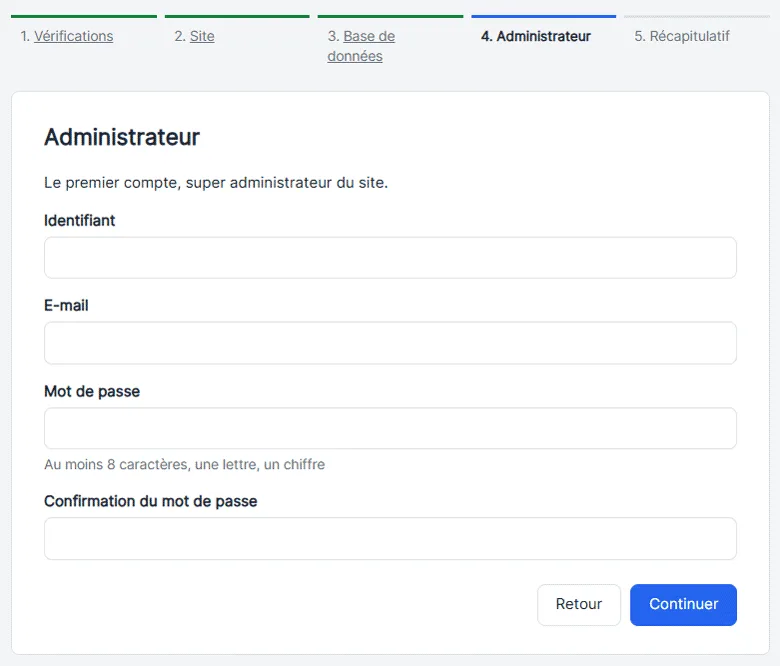Image resolution: width=780 pixels, height=666 pixels.
Task: Click the Identifiant label
Action: click(80, 220)
